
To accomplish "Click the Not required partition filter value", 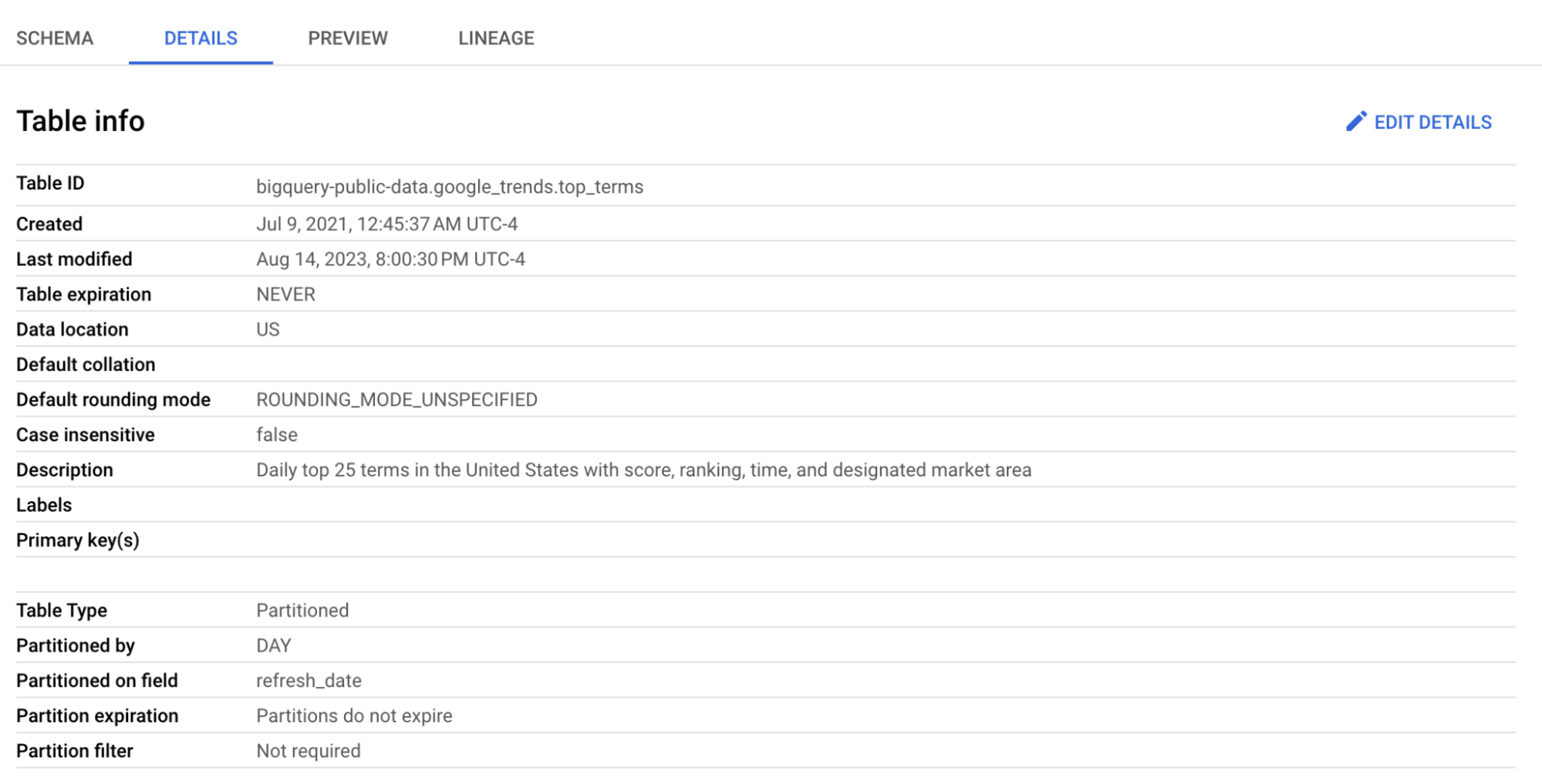I will coord(308,751).
